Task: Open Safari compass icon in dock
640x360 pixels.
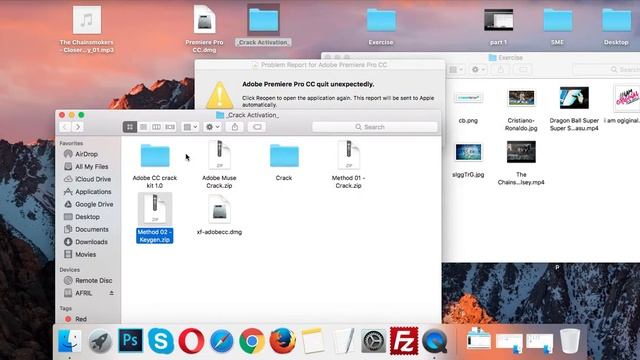Action: coord(222,340)
